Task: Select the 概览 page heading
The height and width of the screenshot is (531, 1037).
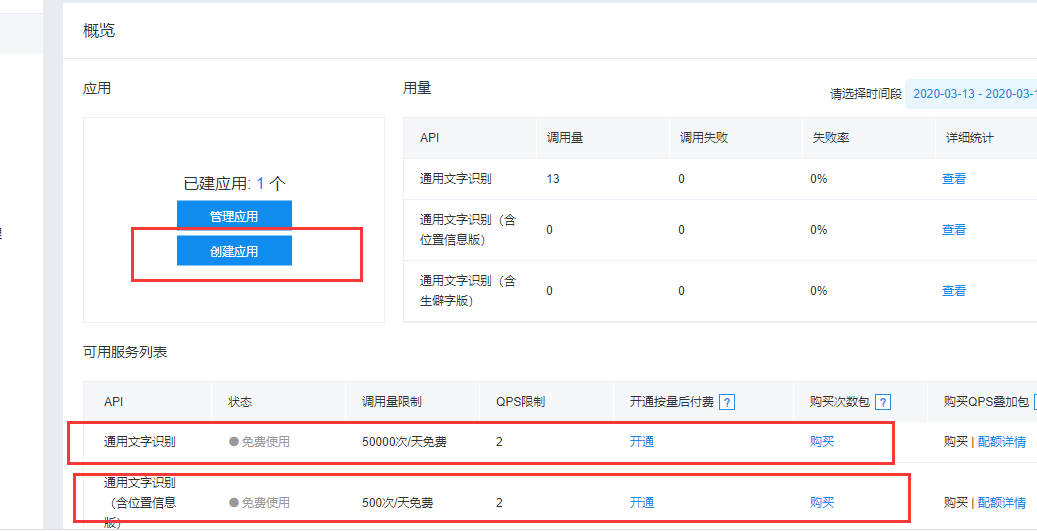Action: (x=99, y=30)
